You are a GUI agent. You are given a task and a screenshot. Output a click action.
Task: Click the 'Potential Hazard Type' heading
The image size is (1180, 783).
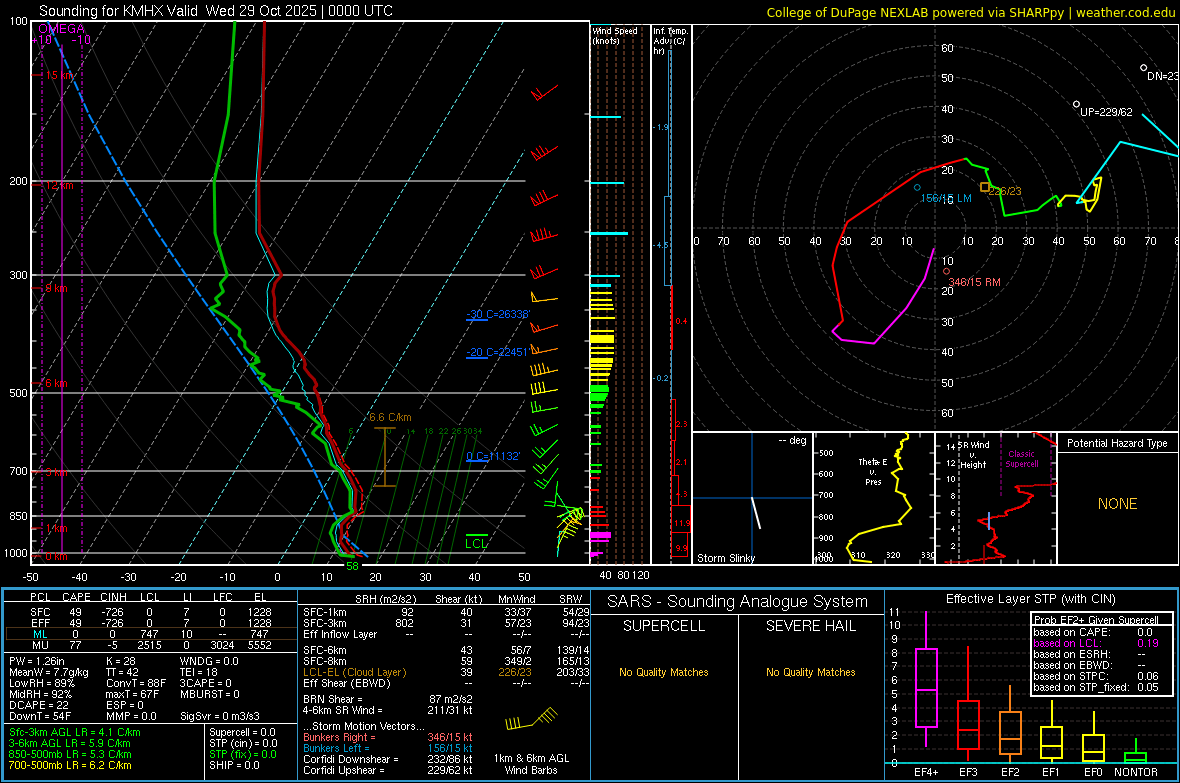point(1117,443)
